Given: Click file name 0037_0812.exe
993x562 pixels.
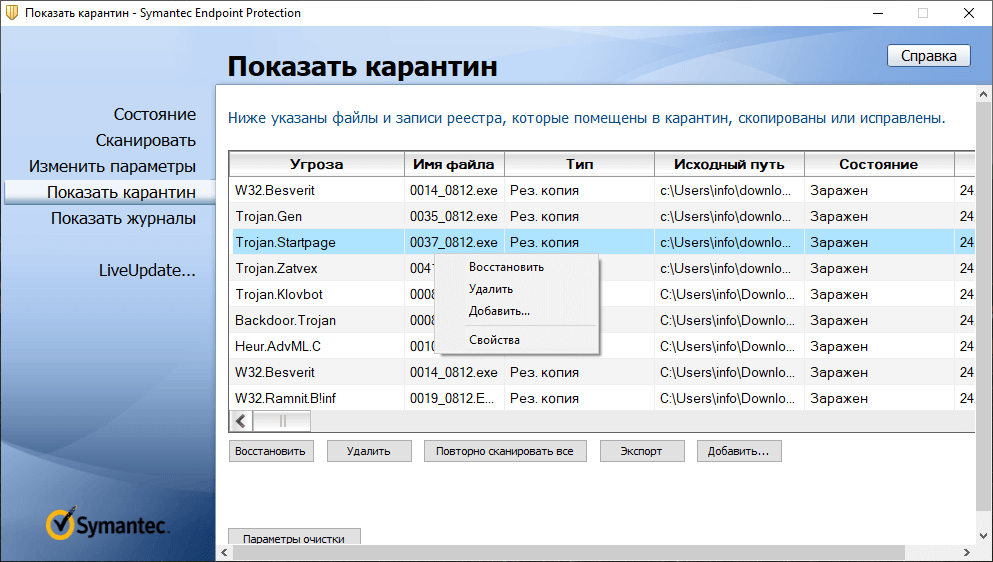Looking at the screenshot, I should pos(453,243).
